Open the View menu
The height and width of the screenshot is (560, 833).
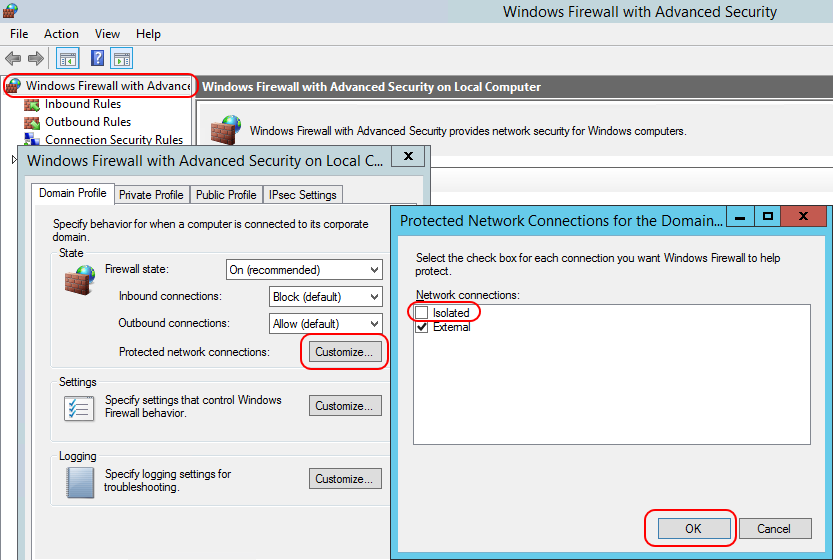[107, 34]
